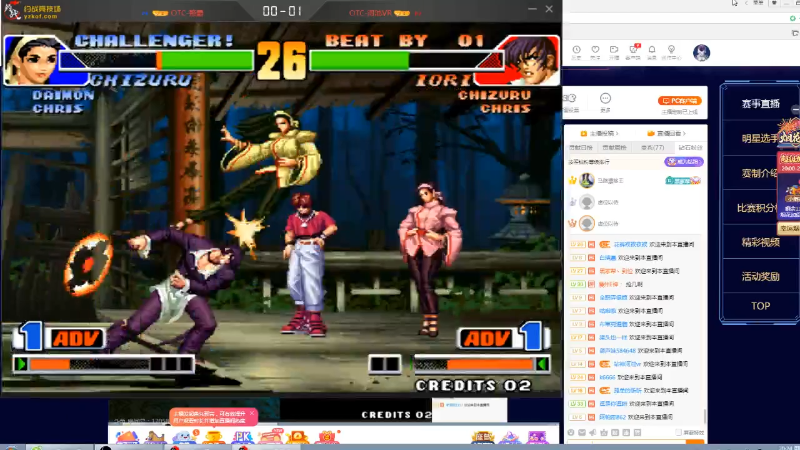
Task: Click the browser heart favorites icon
Action: [x=774, y=3]
